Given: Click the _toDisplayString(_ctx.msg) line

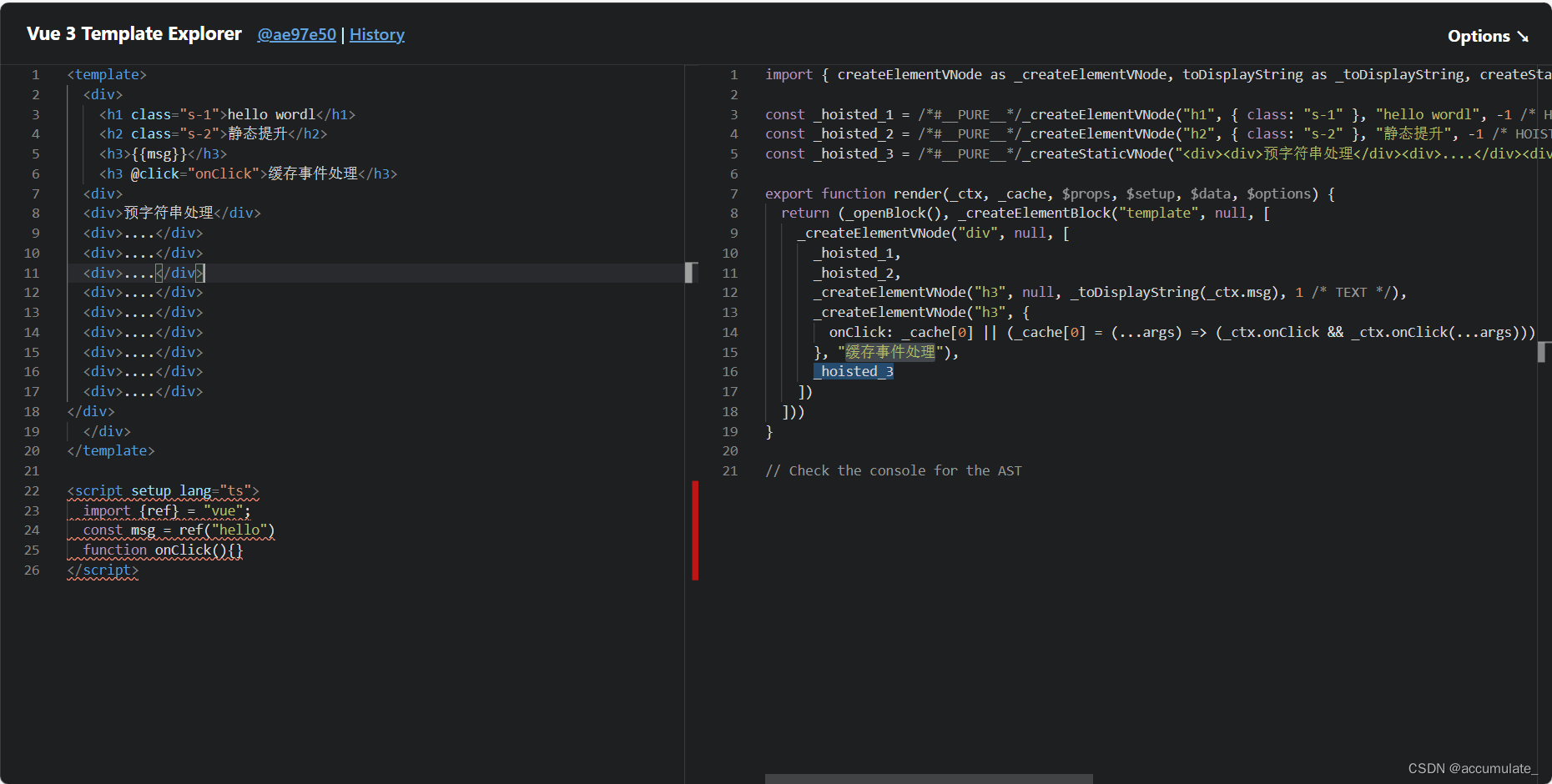Looking at the screenshot, I should [x=1110, y=292].
